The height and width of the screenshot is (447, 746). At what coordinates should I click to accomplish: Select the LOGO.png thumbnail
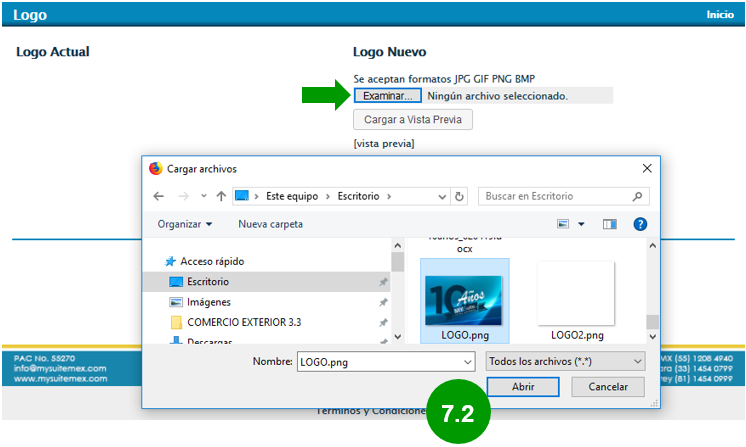point(464,300)
